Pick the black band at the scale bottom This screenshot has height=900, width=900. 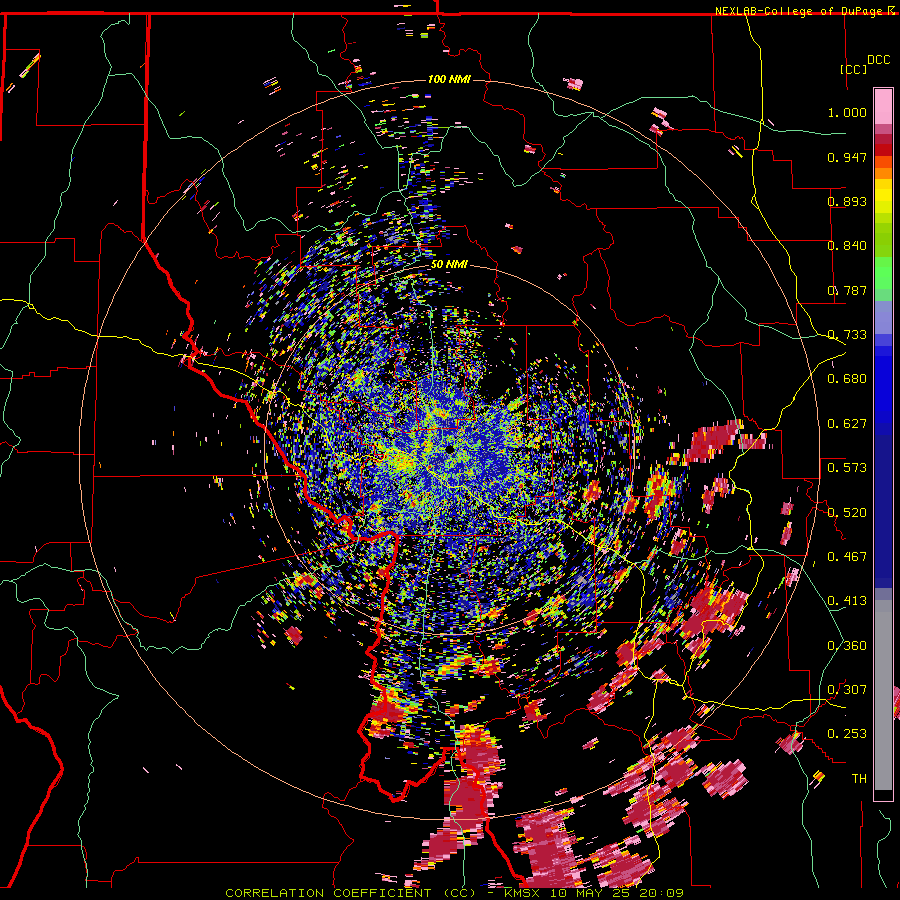883,796
